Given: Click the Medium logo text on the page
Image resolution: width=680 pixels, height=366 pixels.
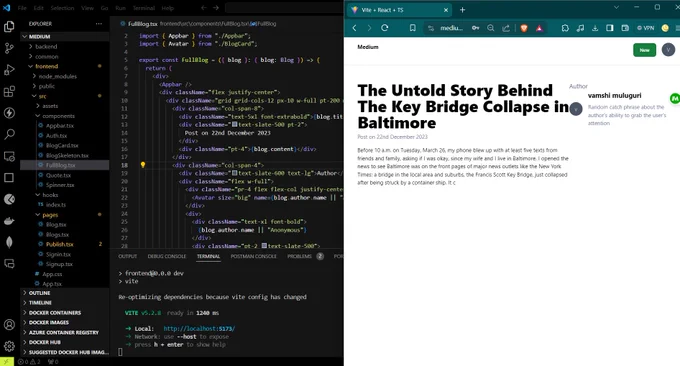Looking at the screenshot, I should point(368,47).
